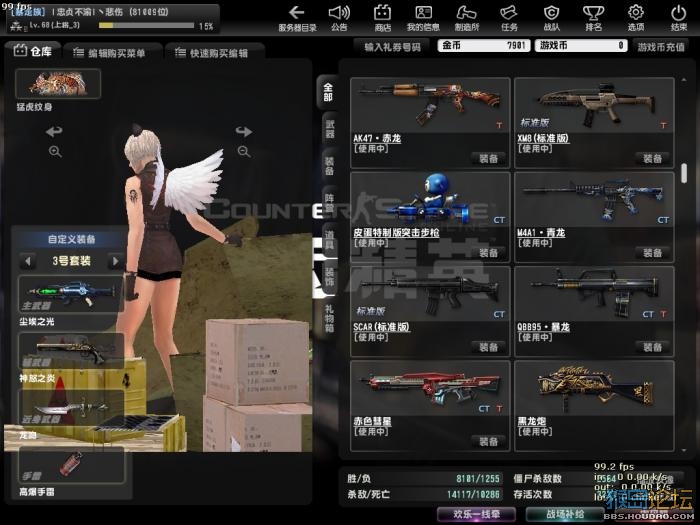Viewport: 700px width, 525px height.
Task: Rotate character right with curved arrow
Action: click(244, 131)
